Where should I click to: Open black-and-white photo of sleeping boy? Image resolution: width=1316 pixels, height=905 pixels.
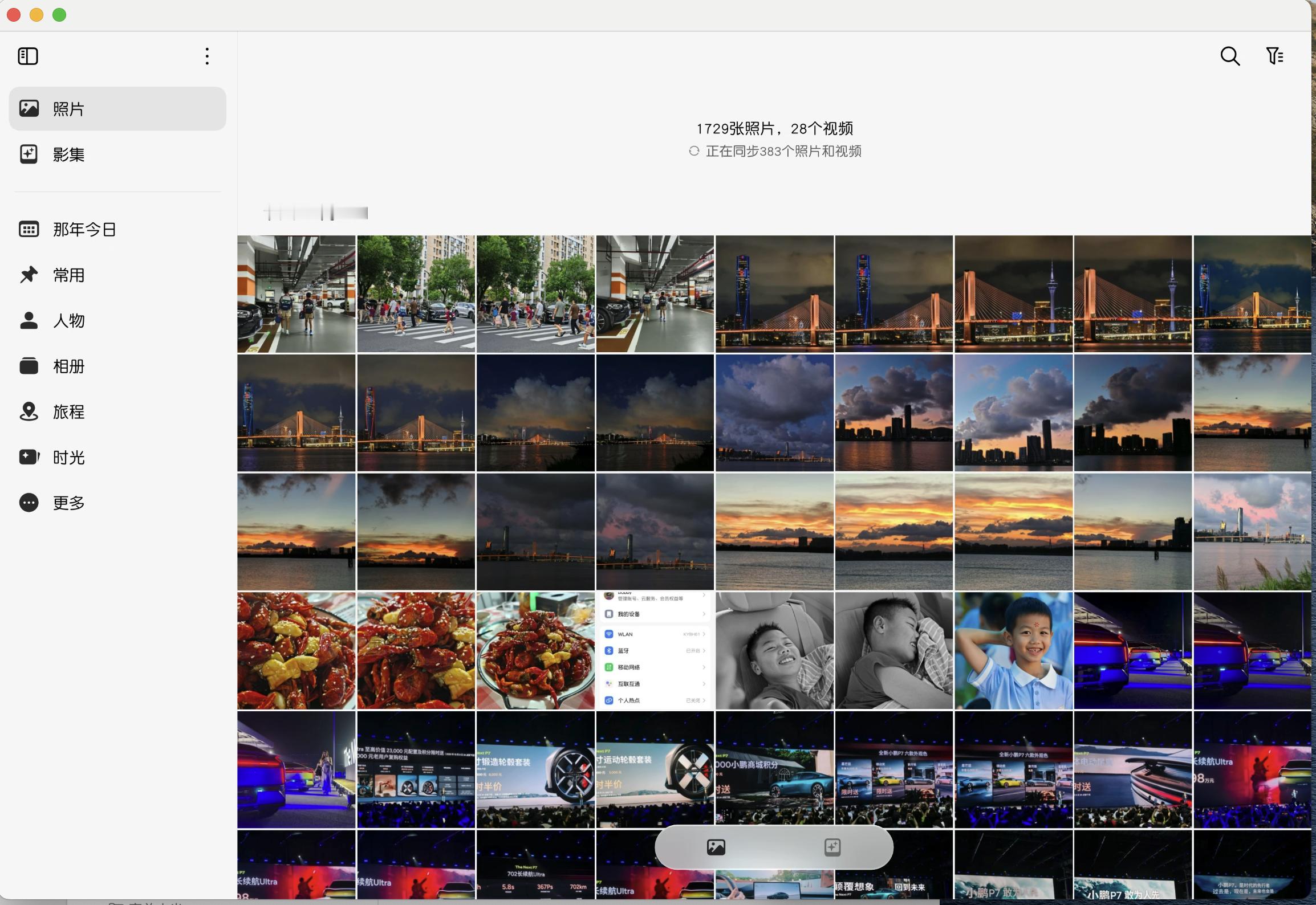pyautogui.click(x=893, y=650)
